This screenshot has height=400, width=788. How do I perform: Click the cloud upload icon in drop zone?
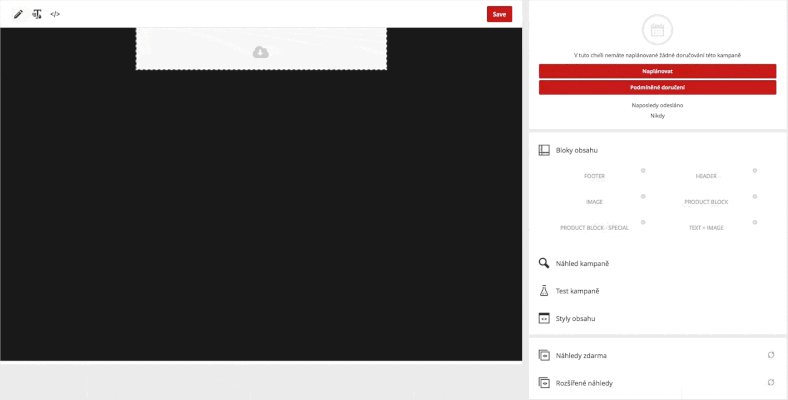tap(261, 52)
